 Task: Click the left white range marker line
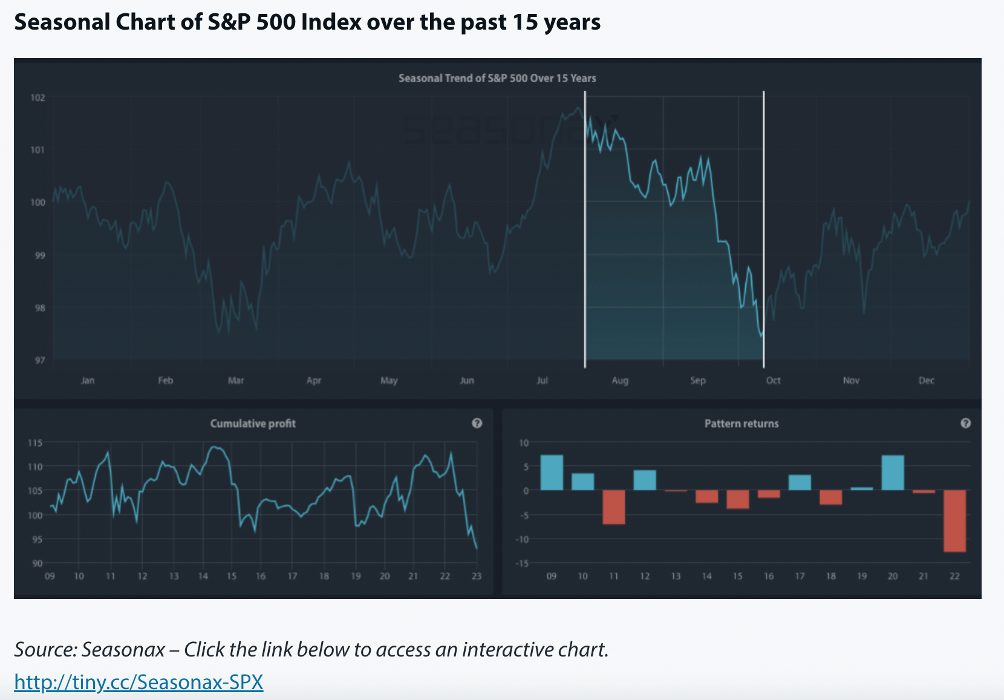point(585,230)
